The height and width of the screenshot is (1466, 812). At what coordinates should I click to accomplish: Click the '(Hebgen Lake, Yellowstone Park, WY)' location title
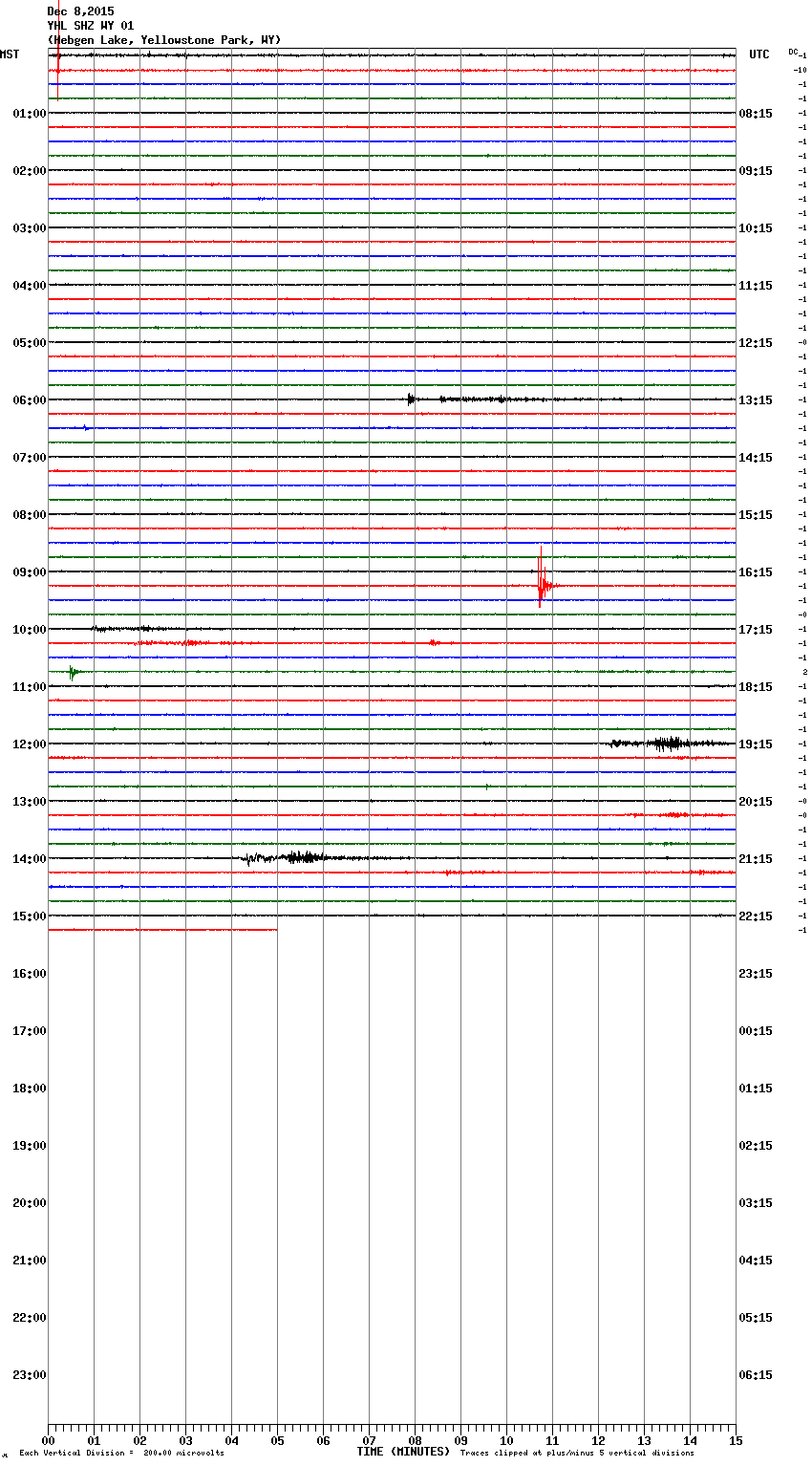click(164, 40)
